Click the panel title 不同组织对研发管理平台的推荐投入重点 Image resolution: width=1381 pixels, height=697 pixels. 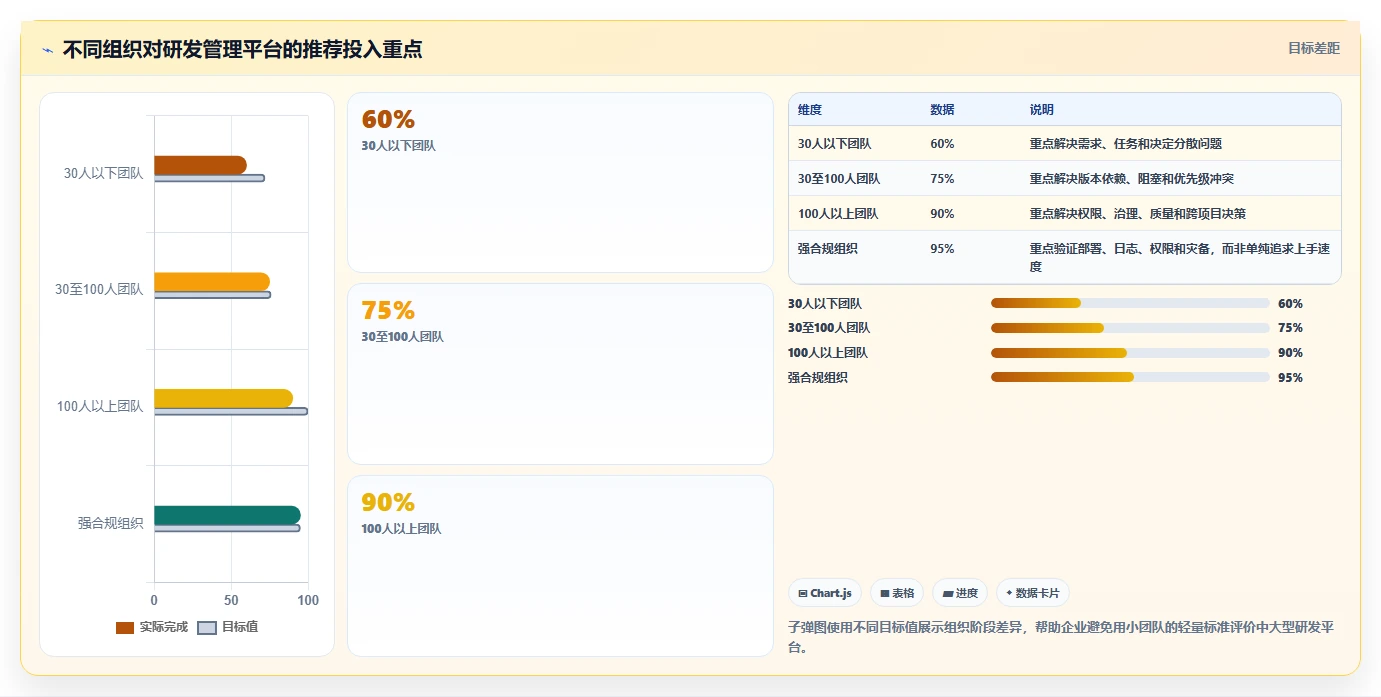click(242, 49)
